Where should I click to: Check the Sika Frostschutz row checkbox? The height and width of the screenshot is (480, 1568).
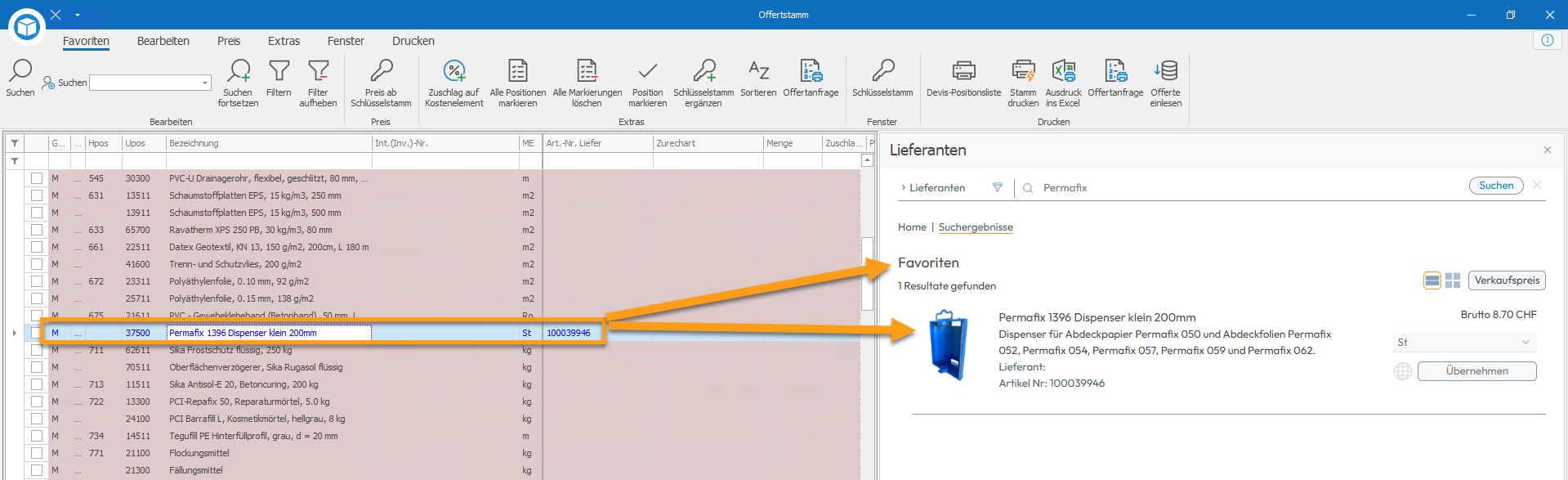tap(37, 350)
